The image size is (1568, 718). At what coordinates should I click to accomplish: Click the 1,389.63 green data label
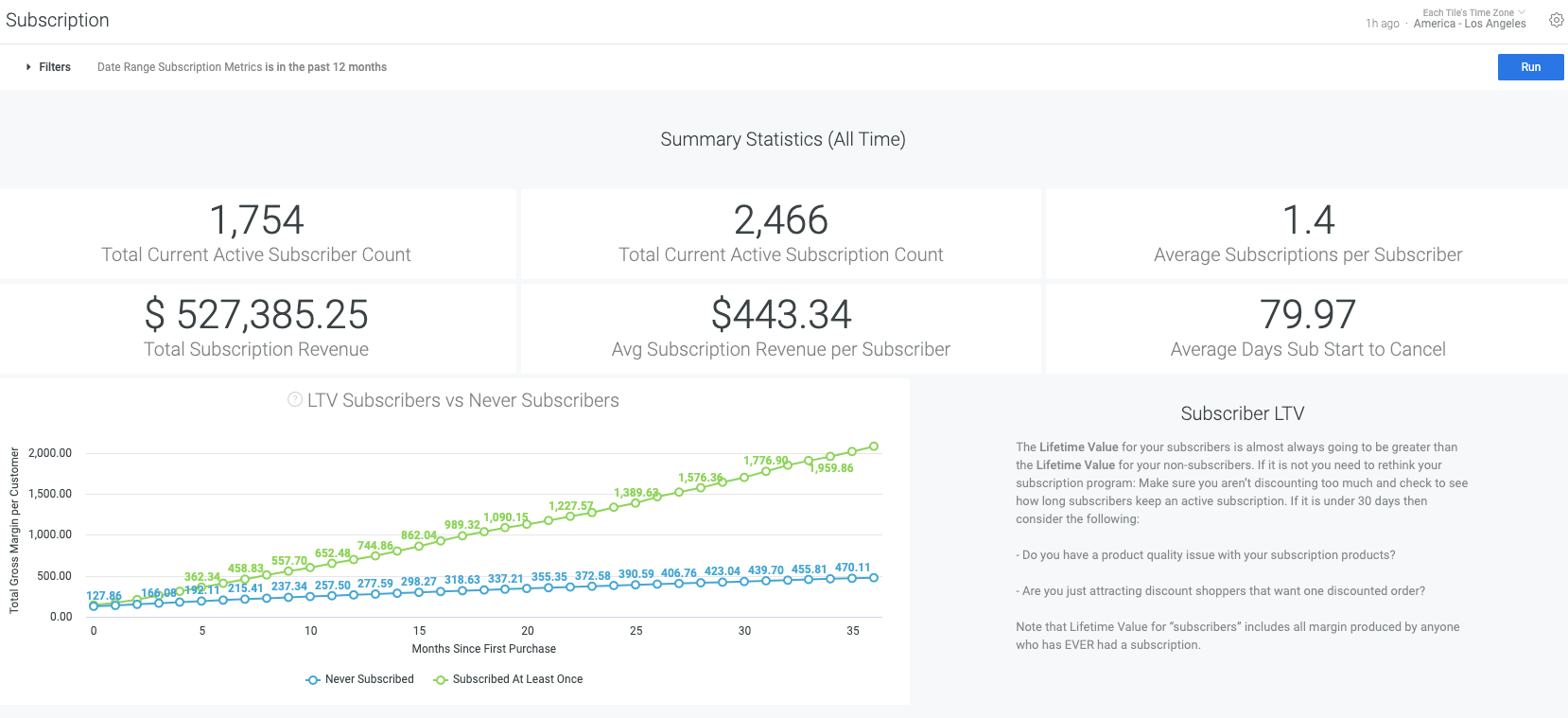636,493
